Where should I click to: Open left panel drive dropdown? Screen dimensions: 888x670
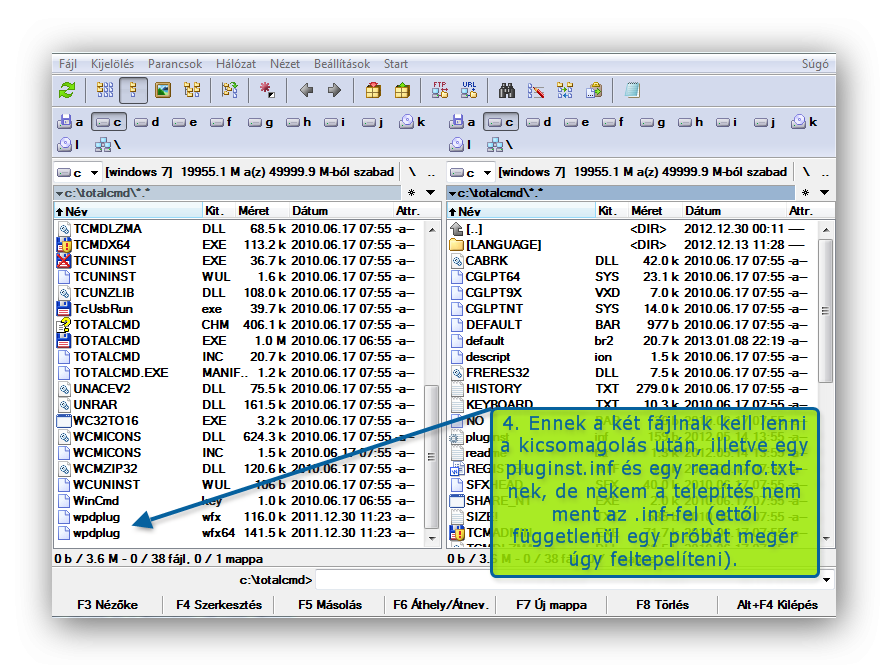(78, 172)
